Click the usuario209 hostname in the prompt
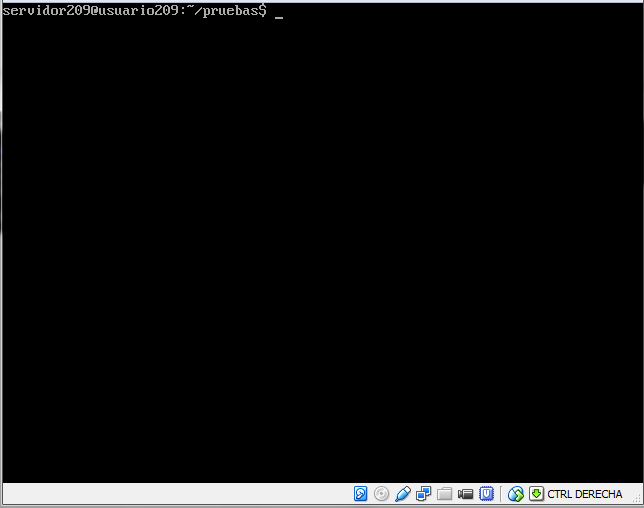The image size is (644, 508). coord(136,10)
